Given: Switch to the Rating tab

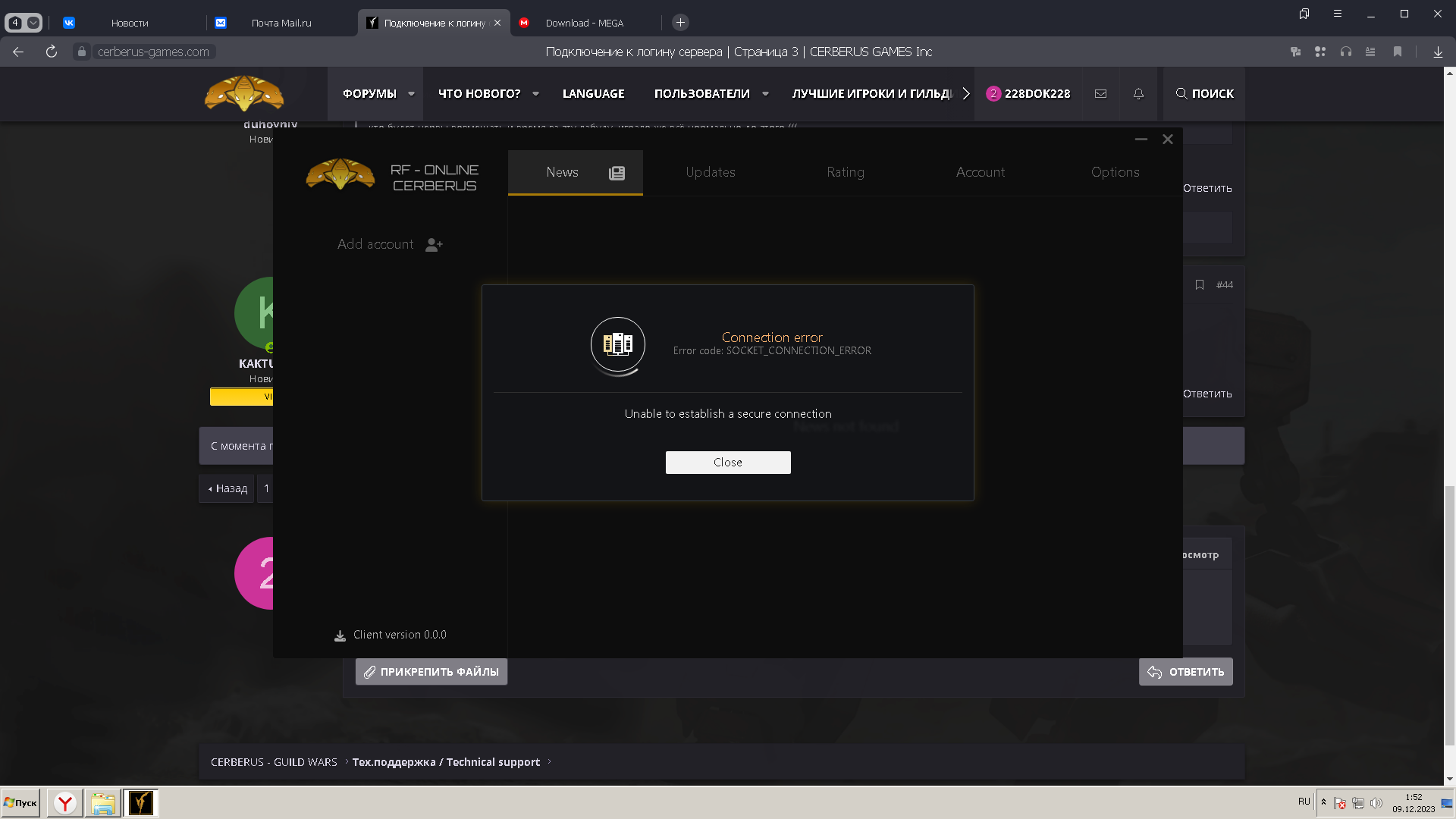Looking at the screenshot, I should click(846, 173).
